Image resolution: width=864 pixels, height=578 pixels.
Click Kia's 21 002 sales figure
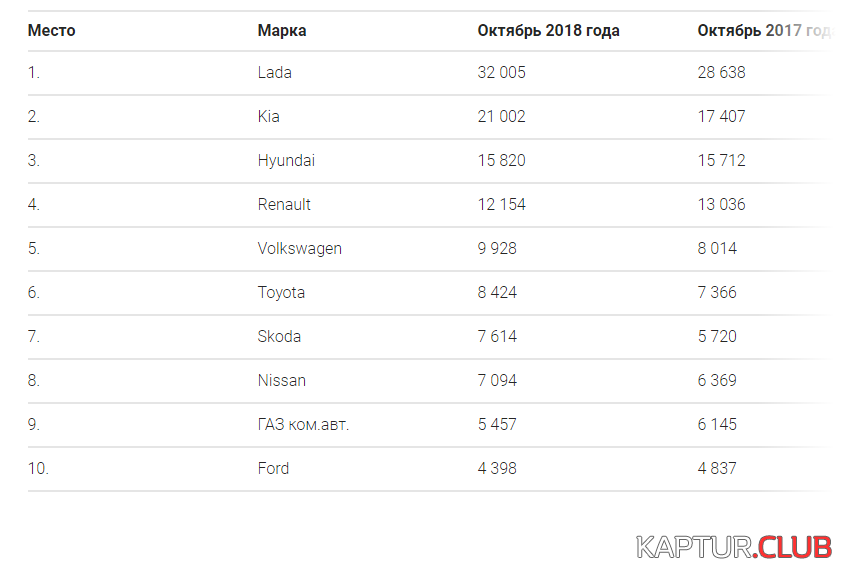[x=501, y=116]
